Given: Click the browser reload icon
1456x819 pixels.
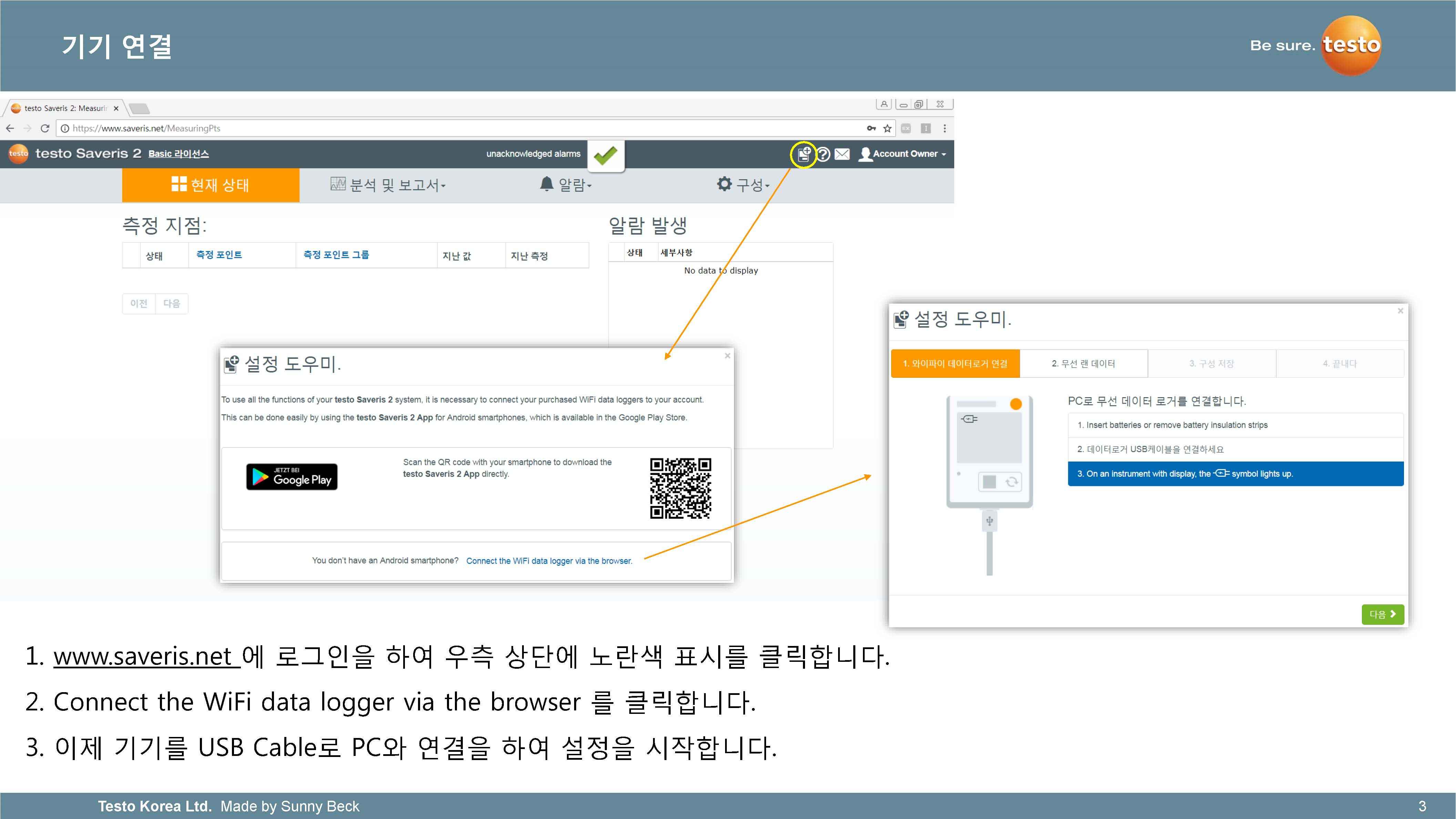Looking at the screenshot, I should click(45, 128).
